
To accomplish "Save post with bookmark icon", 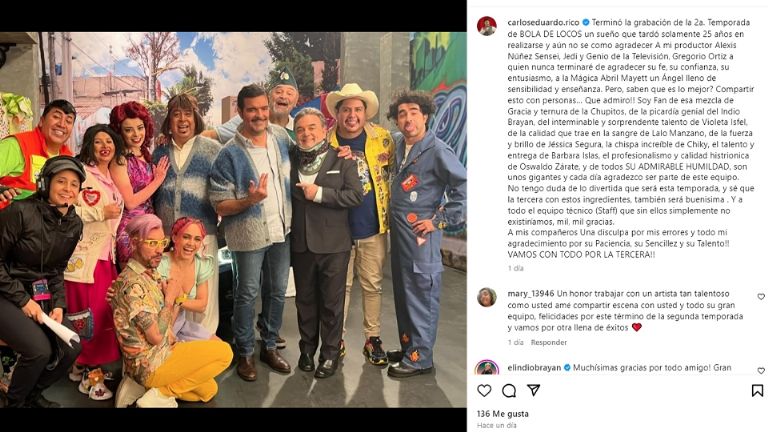I will [x=757, y=390].
